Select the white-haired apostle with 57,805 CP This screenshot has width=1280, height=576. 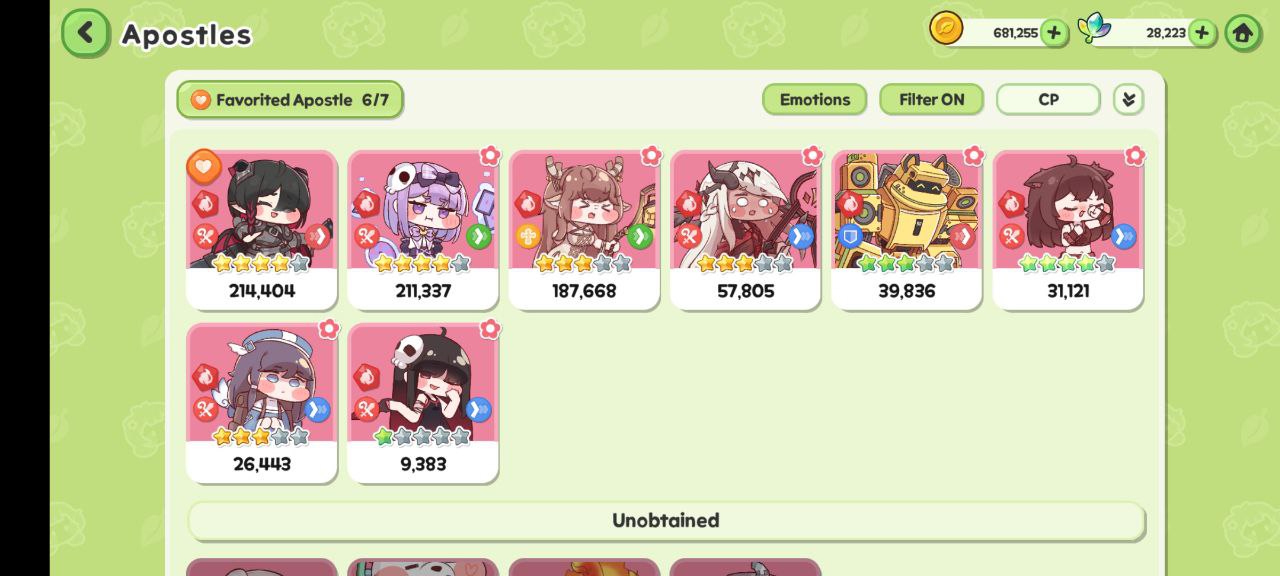coord(745,230)
